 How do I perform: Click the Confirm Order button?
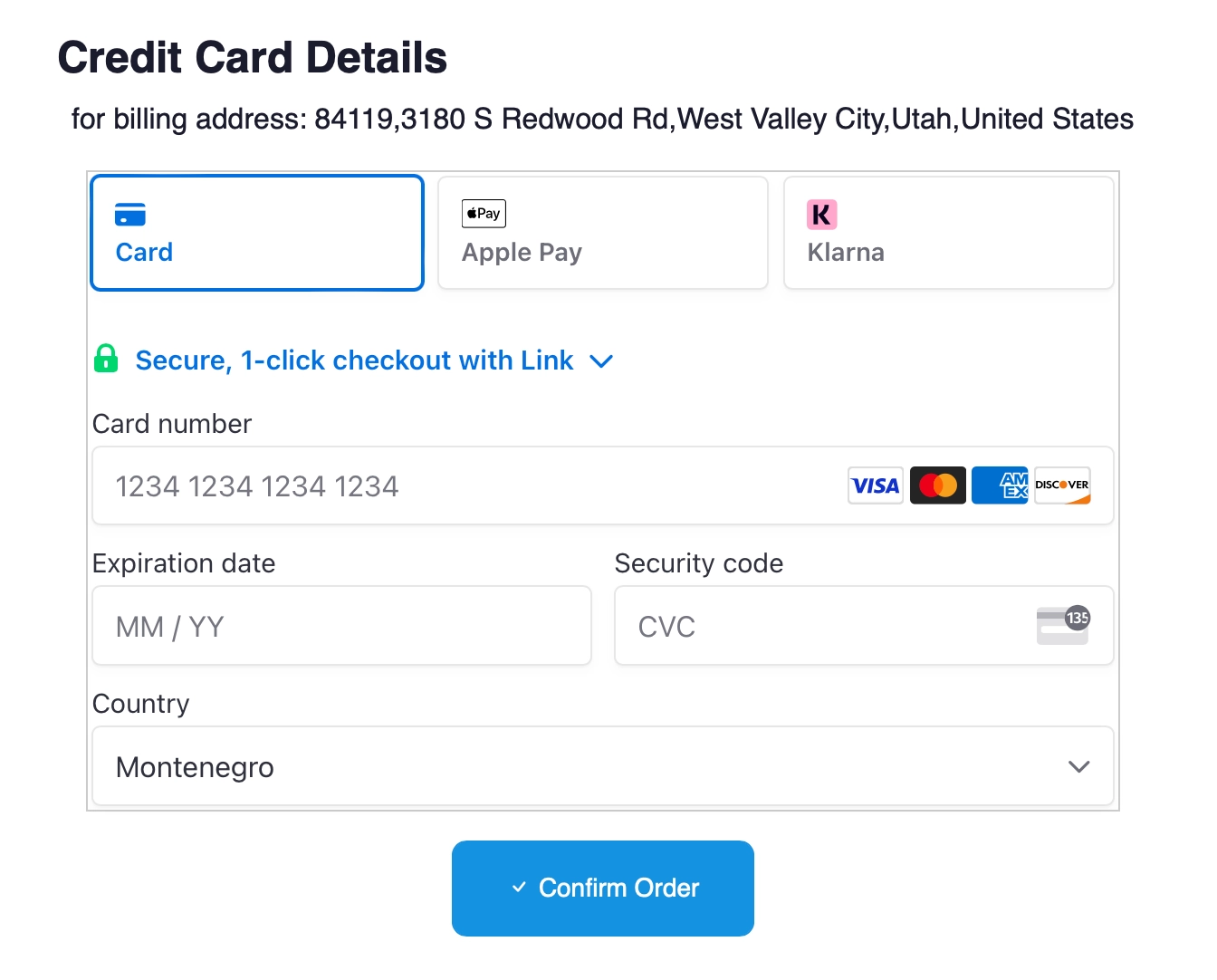[603, 889]
